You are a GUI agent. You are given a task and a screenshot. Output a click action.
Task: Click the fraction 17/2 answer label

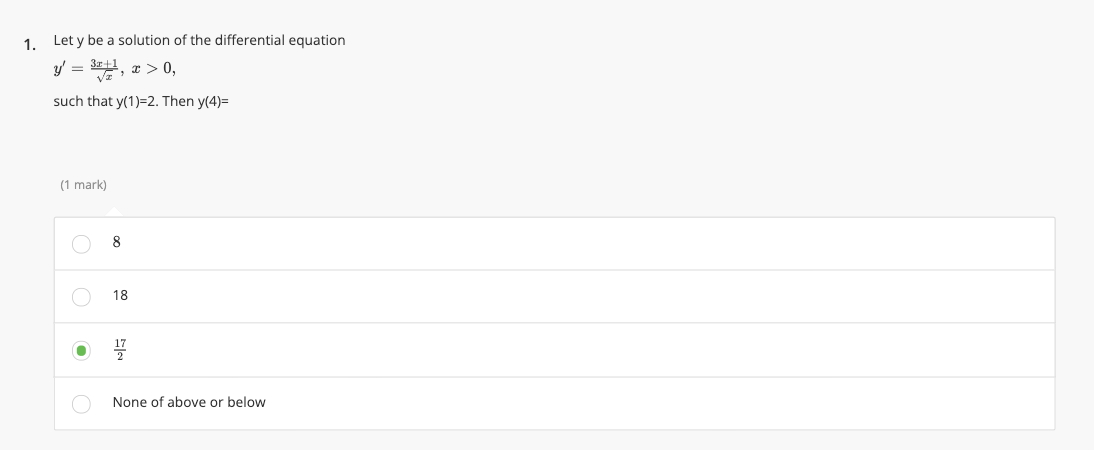120,349
